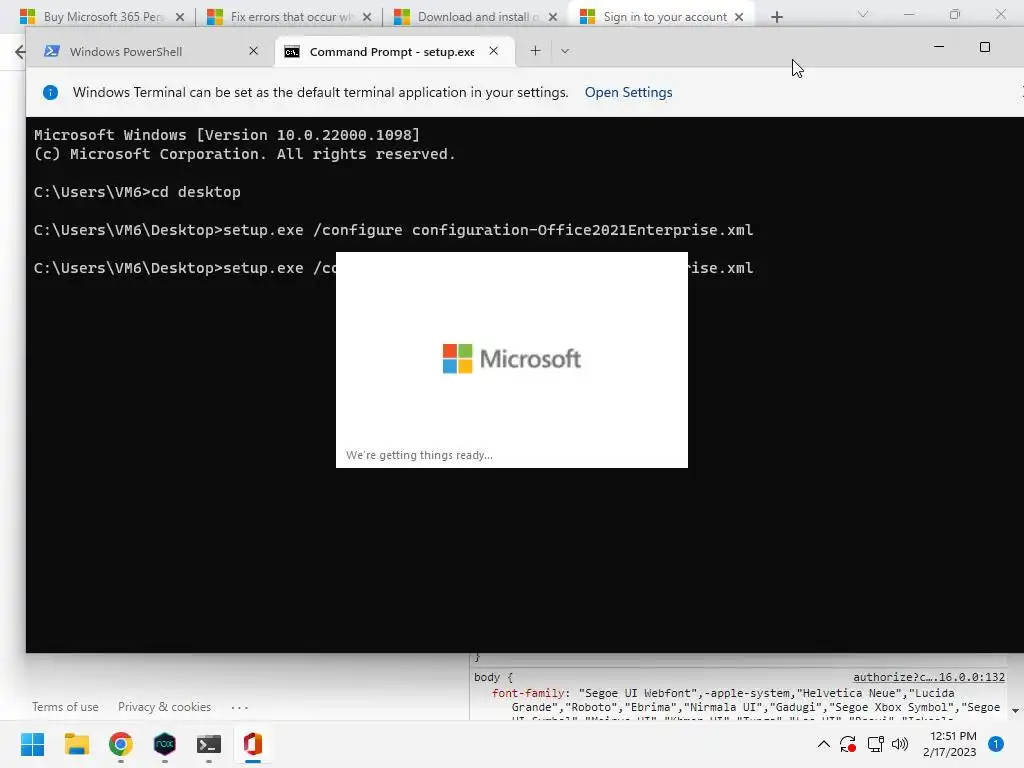This screenshot has width=1024, height=768.
Task: Maximize the Windows Terminal window
Action: pos(985,47)
